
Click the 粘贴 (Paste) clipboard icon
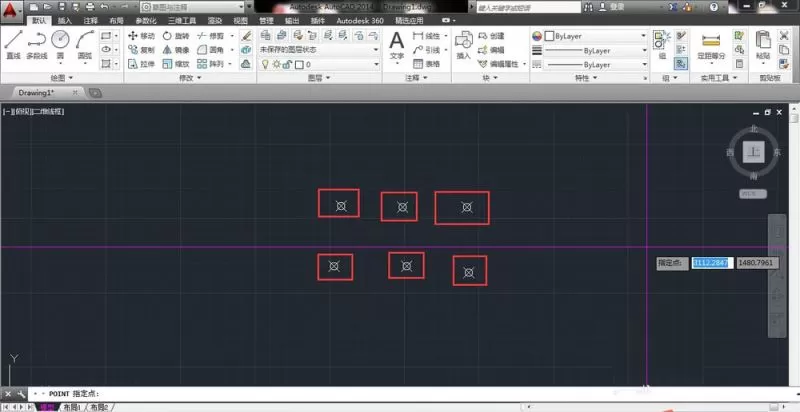coord(763,45)
